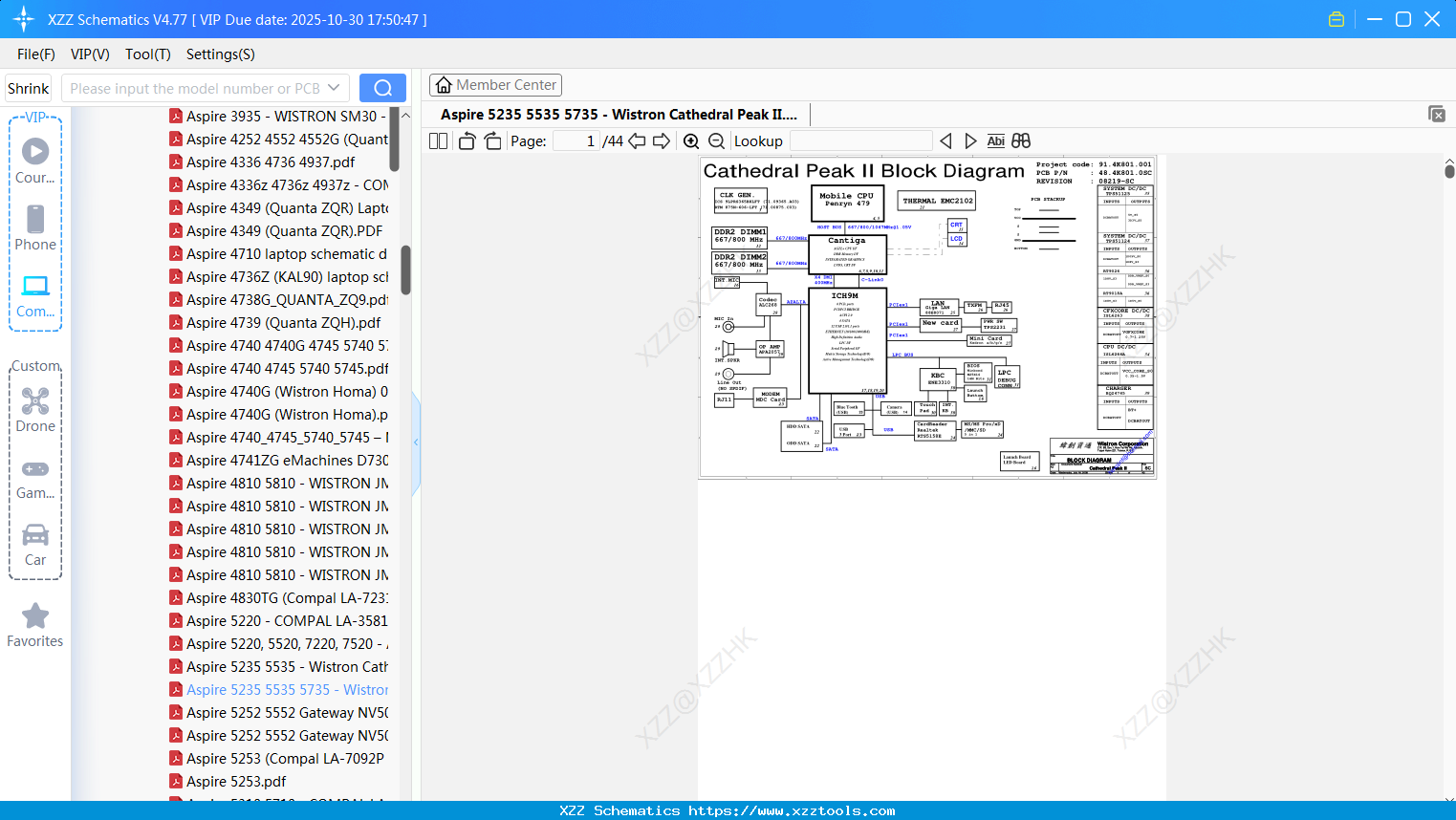Viewport: 1456px width, 820px height.
Task: Toggle the Abi text match option
Action: (995, 141)
